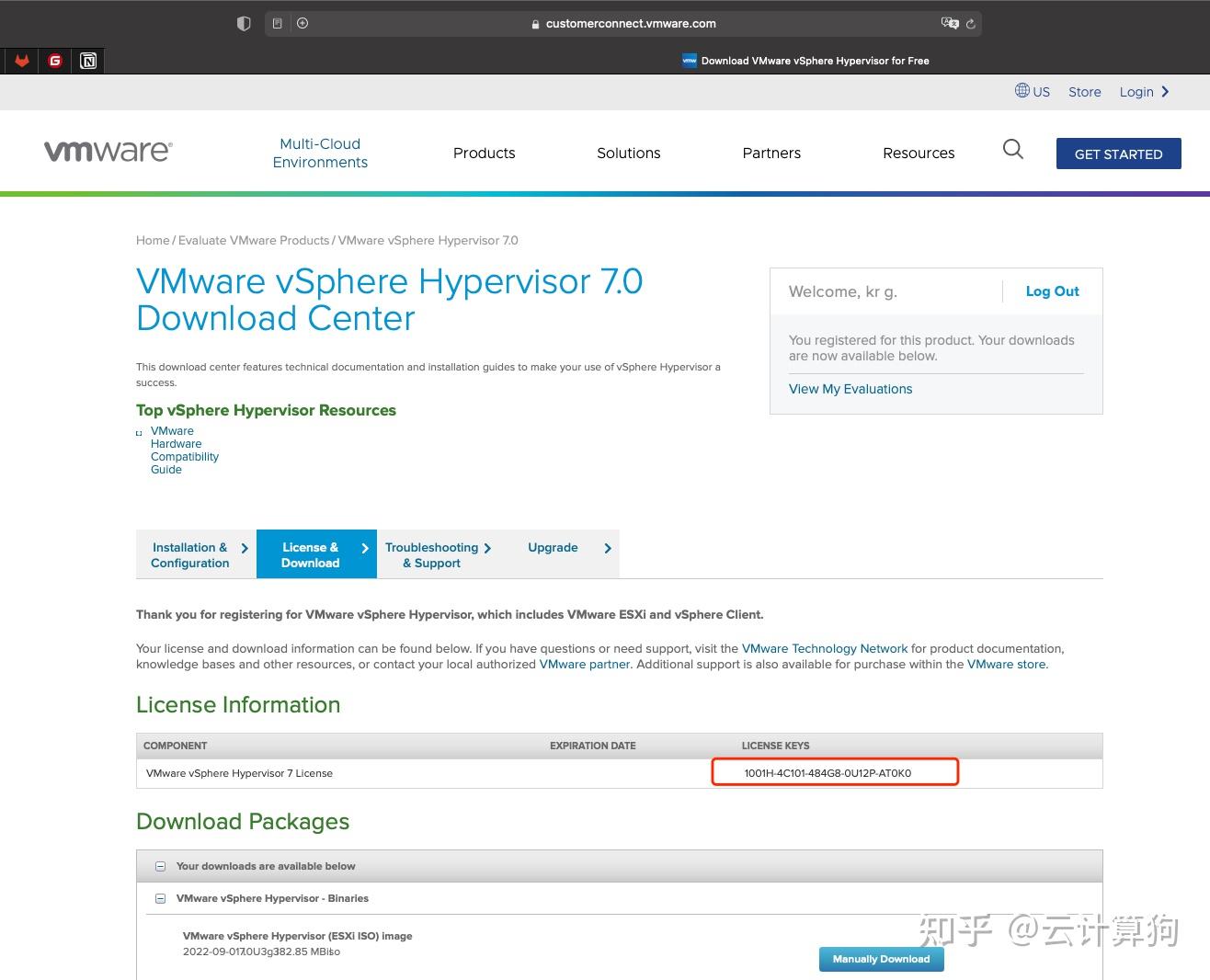The width and height of the screenshot is (1210, 980).
Task: Collapse the 'VMware vSphere Hypervisor - Binaries' section
Action: point(160,898)
